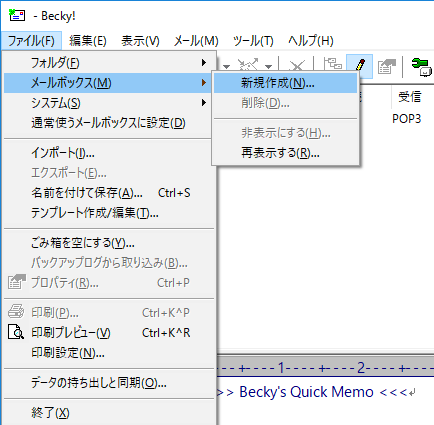
Task: Open the ヘルプ(H) menu
Action: (x=311, y=41)
